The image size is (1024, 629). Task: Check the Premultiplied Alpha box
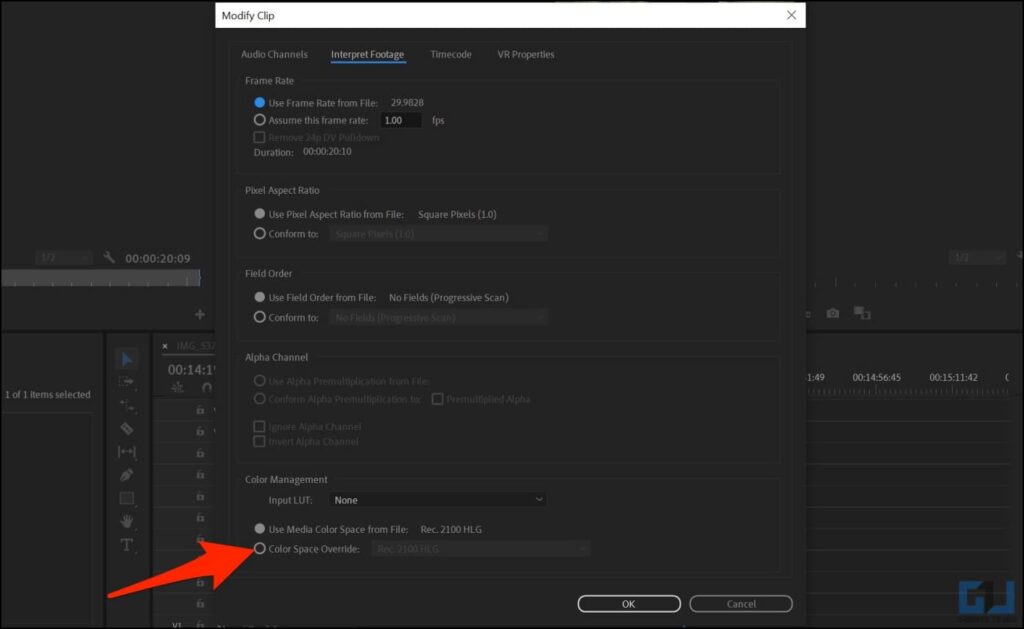coord(437,399)
